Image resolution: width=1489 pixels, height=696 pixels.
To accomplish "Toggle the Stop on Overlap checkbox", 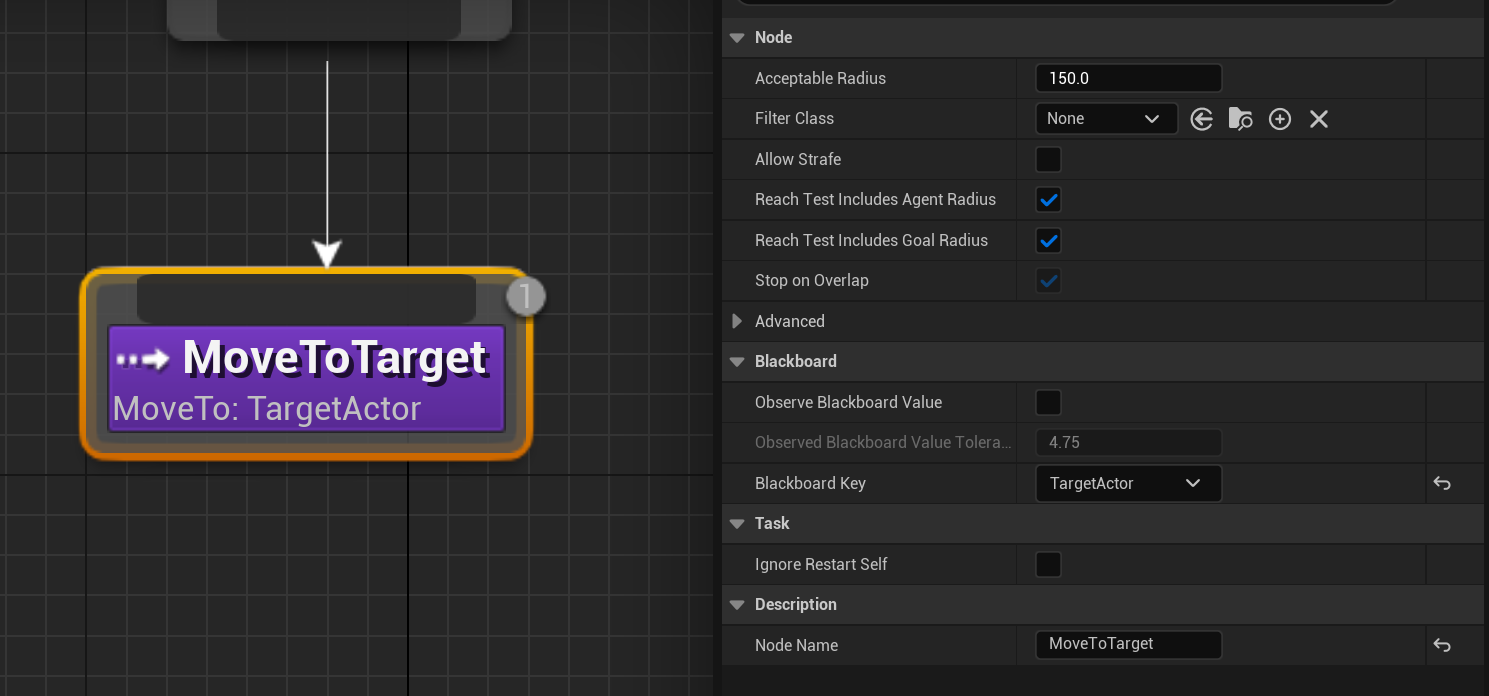I will click(x=1048, y=281).
